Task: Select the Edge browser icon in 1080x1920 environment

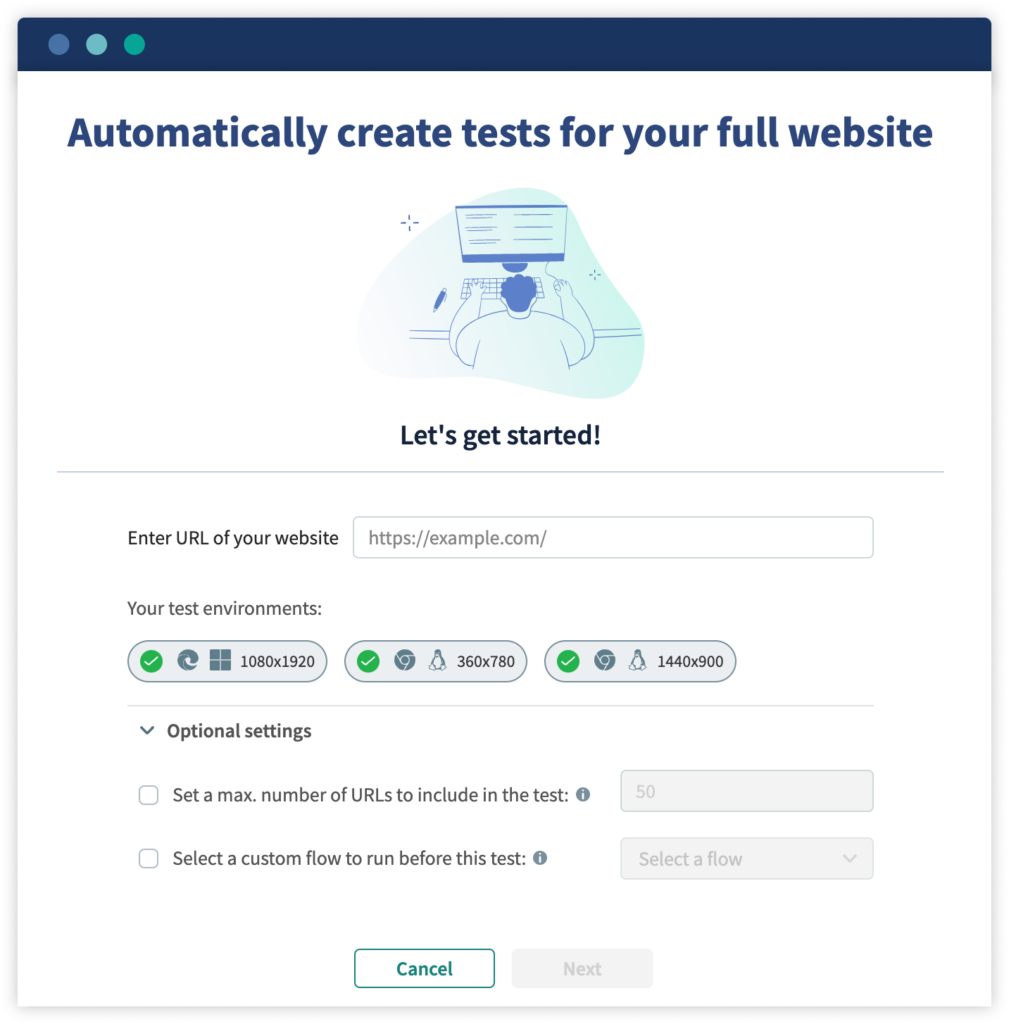Action: (x=186, y=661)
